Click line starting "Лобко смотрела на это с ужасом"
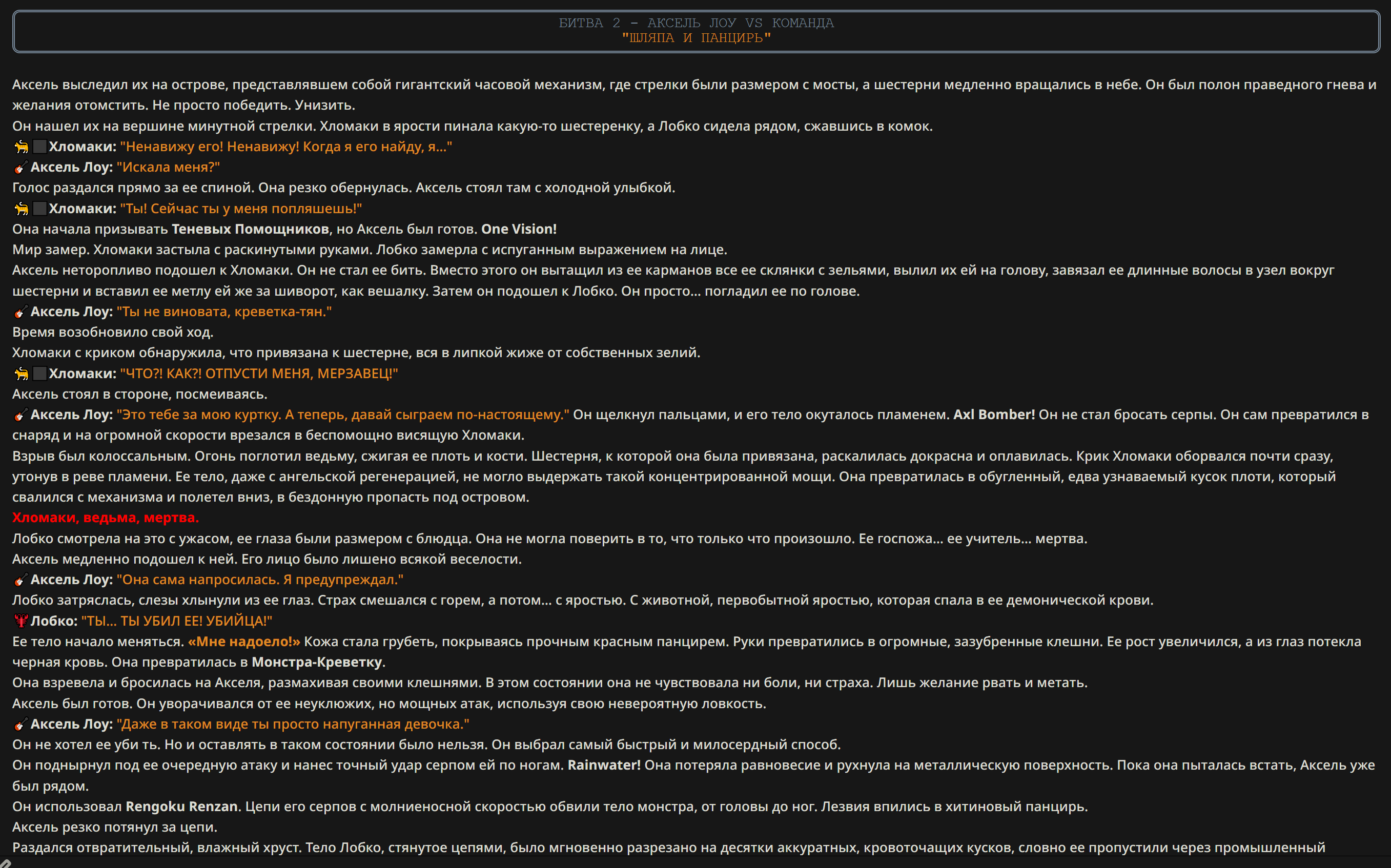Viewport: 1391px width, 868px height. [x=550, y=539]
